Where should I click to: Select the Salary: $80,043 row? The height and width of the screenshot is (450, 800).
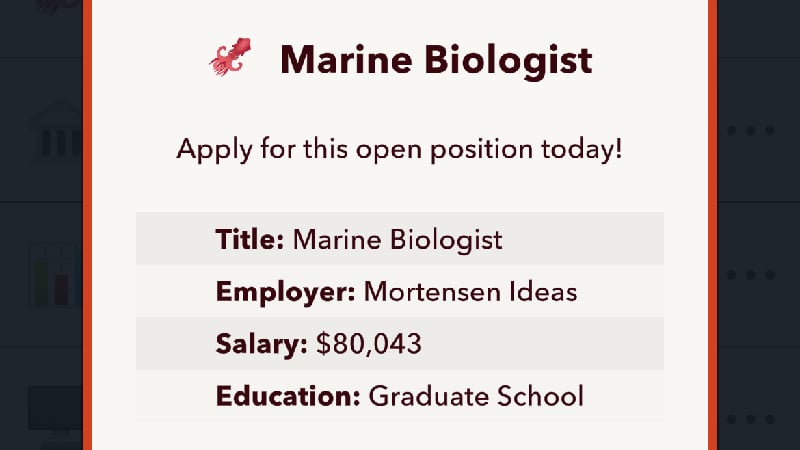(399, 343)
